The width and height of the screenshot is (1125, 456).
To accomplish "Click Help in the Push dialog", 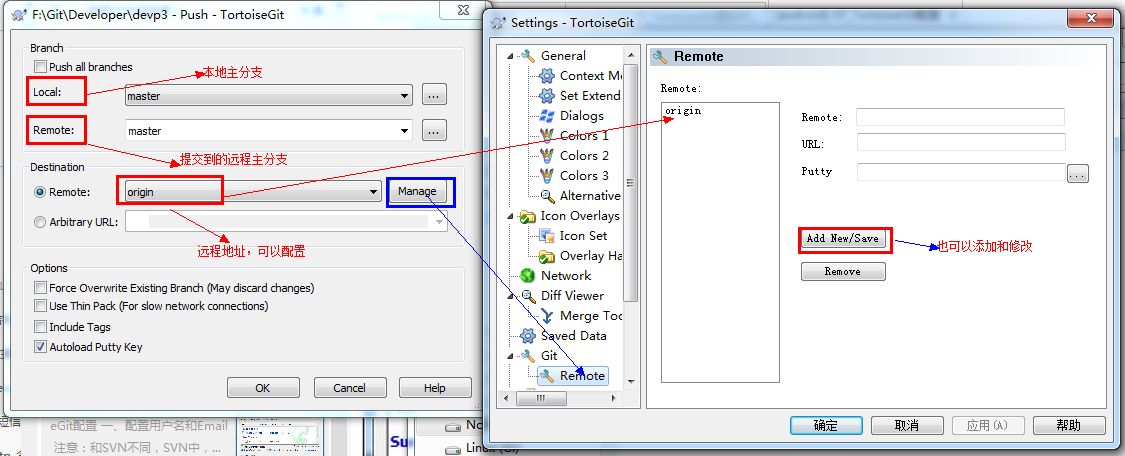I will 435,388.
